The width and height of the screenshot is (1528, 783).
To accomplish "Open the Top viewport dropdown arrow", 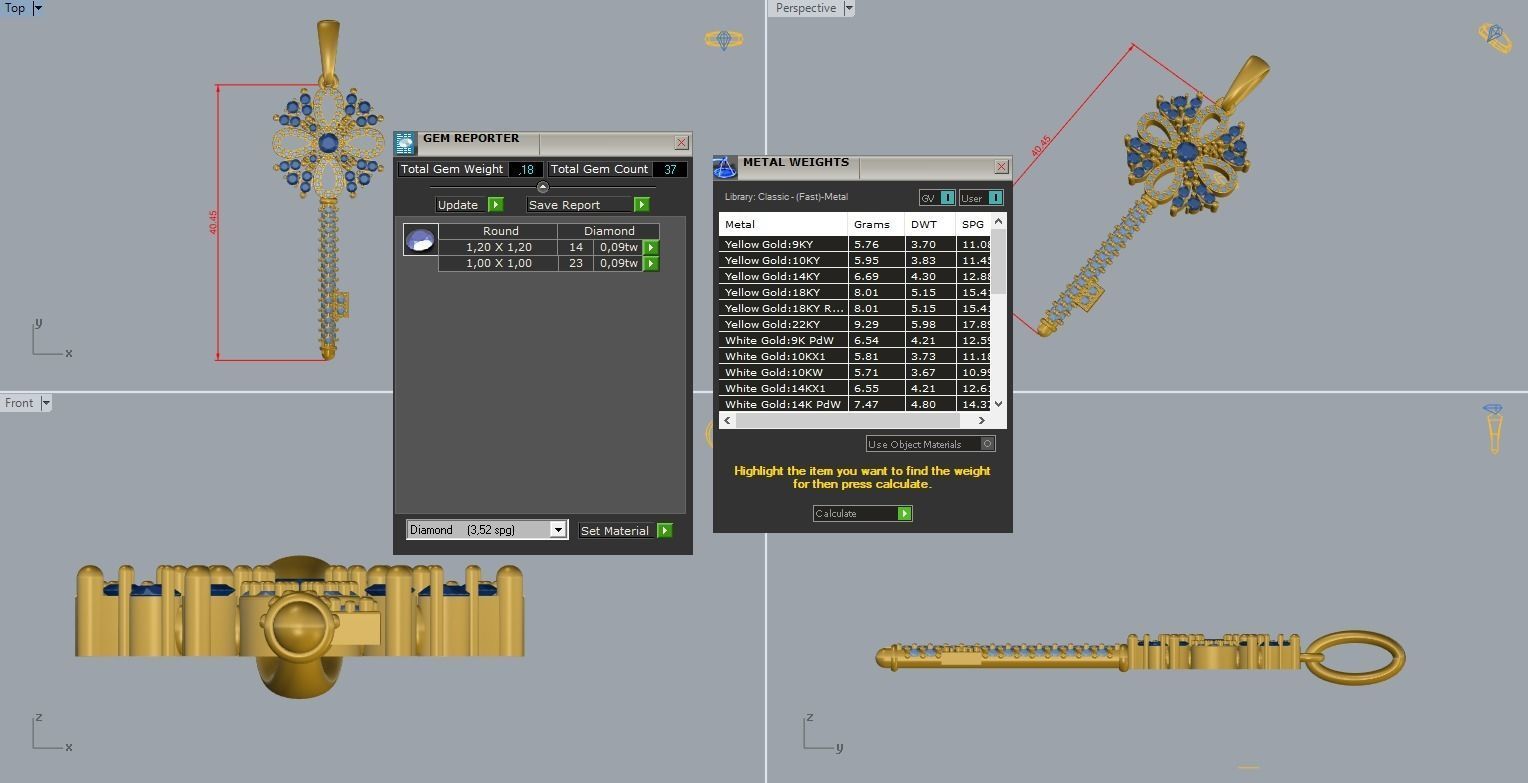I will click(38, 8).
